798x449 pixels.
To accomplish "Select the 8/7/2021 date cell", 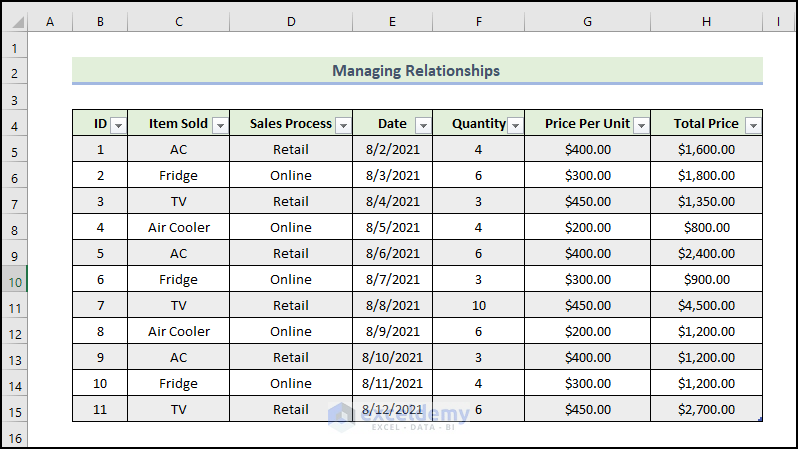I will [x=392, y=279].
